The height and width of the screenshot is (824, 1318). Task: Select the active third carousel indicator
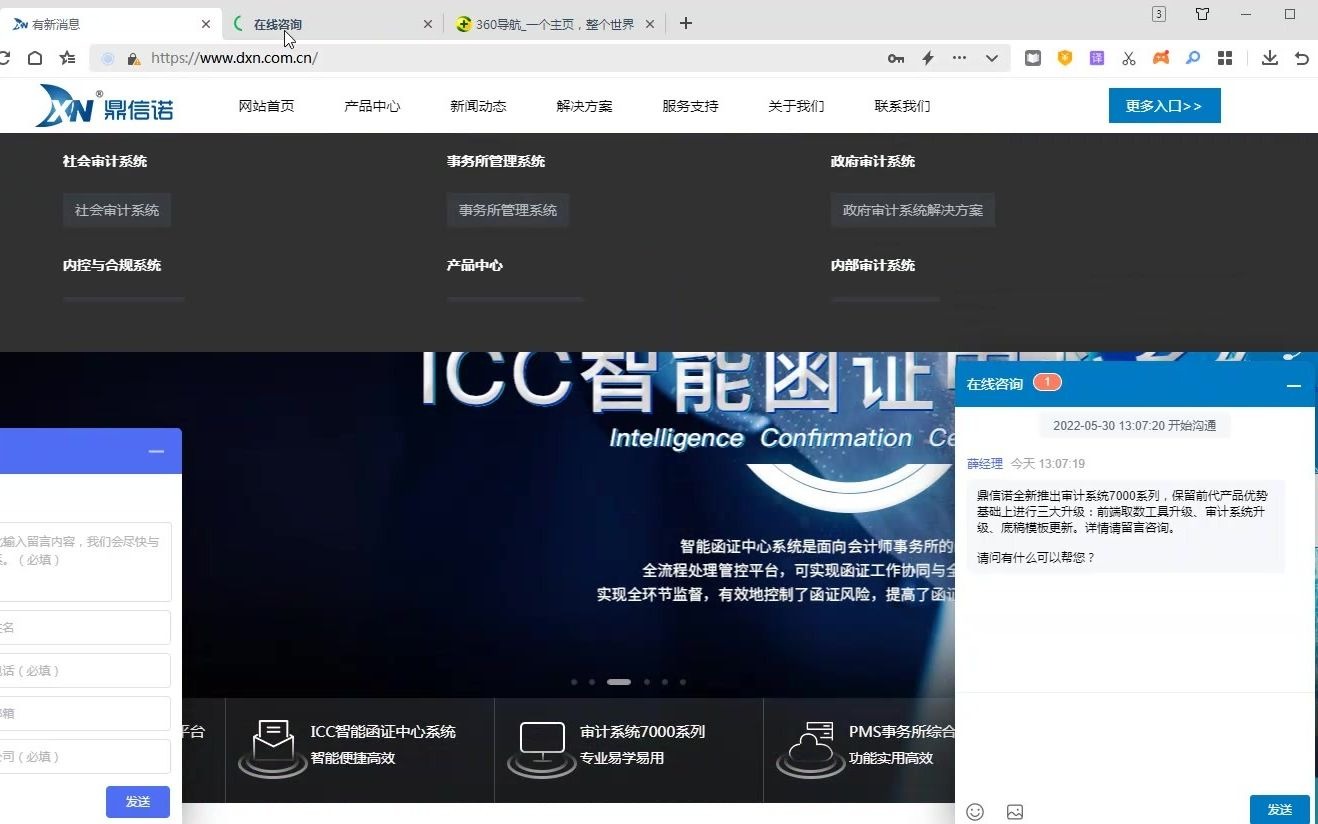tap(619, 682)
